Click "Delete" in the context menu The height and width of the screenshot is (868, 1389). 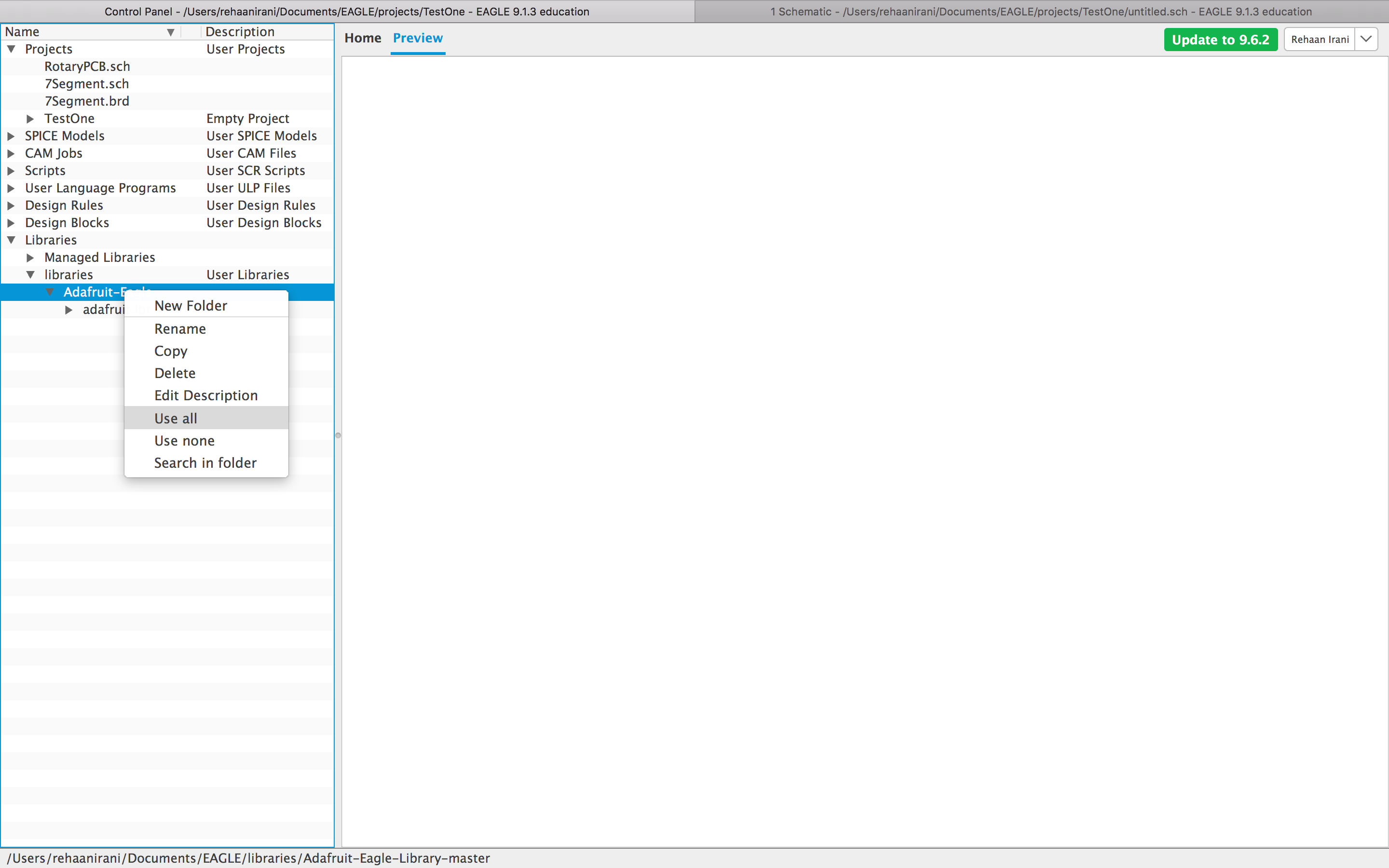(175, 373)
